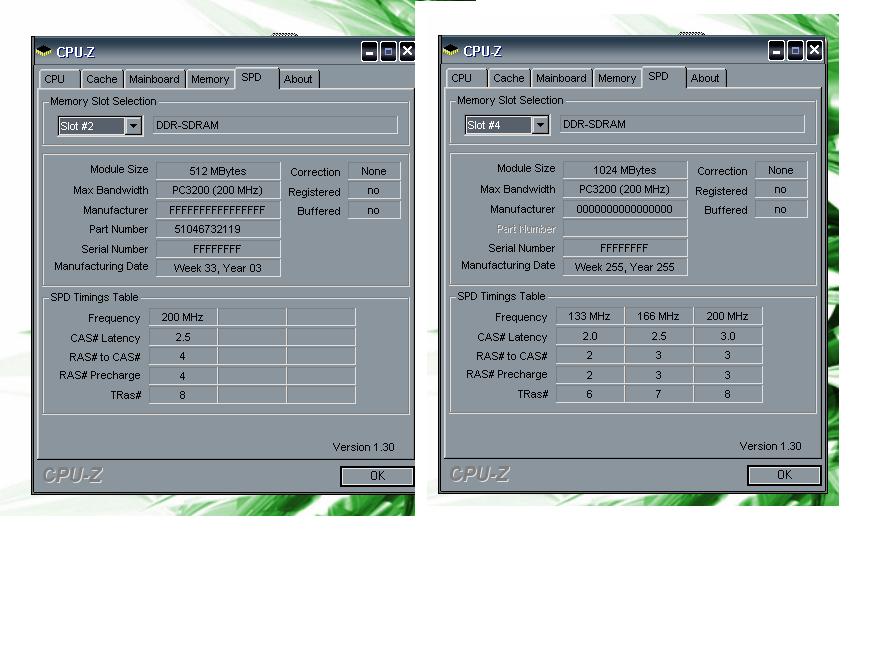Open About tab in left CPU-Z window
Image resolution: width=896 pixels, height=667 pixels.
click(x=299, y=79)
